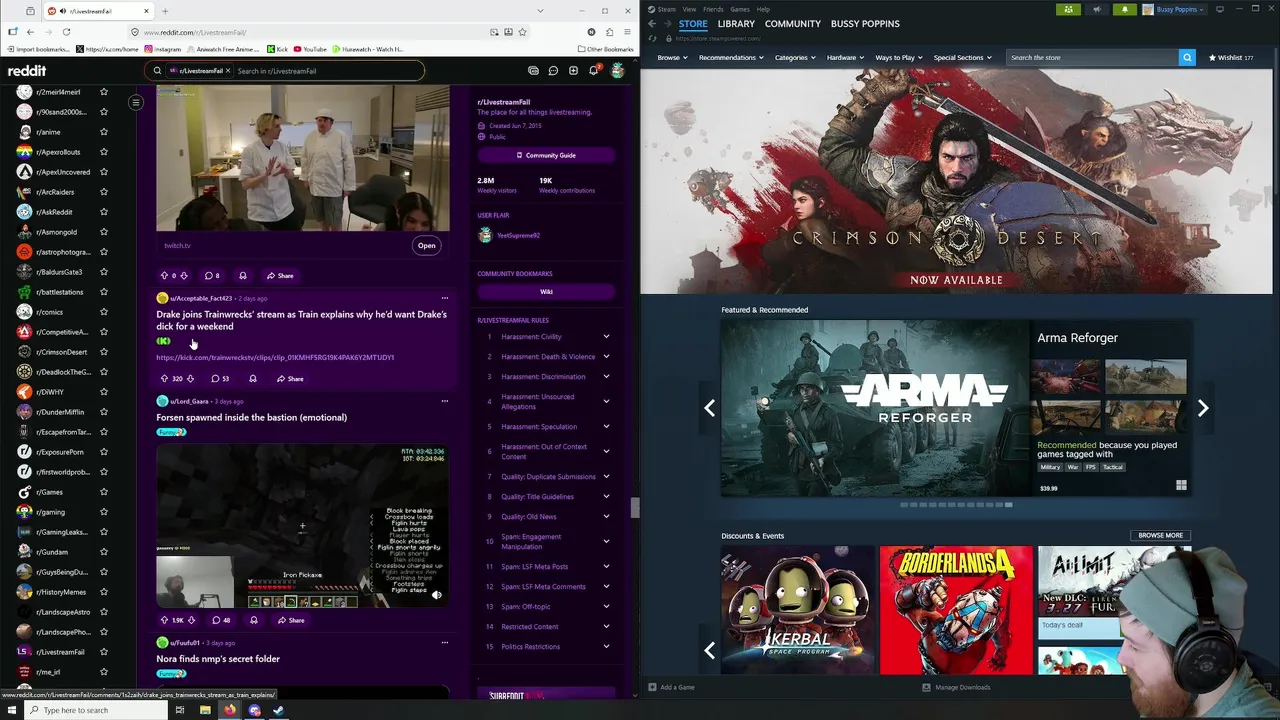Viewport: 1280px width, 720px height.
Task: Open Steam Browse dropdown
Action: point(672,57)
